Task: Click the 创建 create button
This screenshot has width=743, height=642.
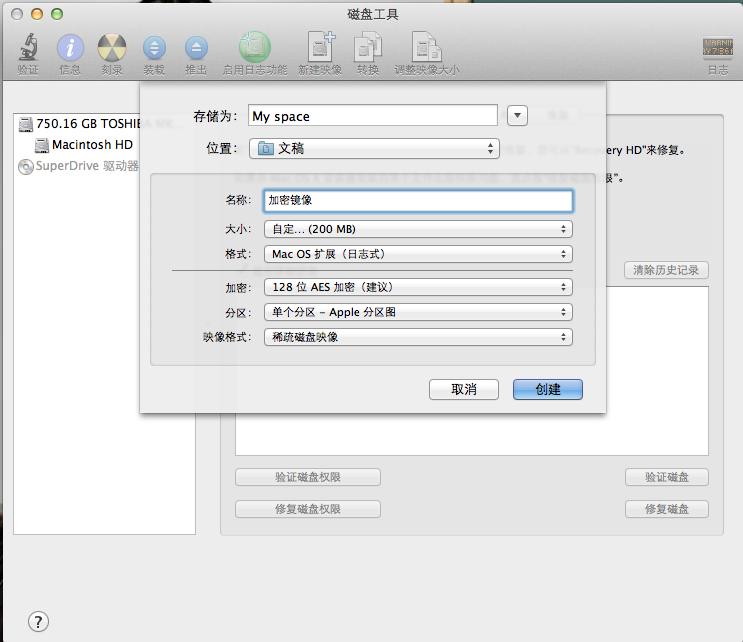Action: coord(547,389)
